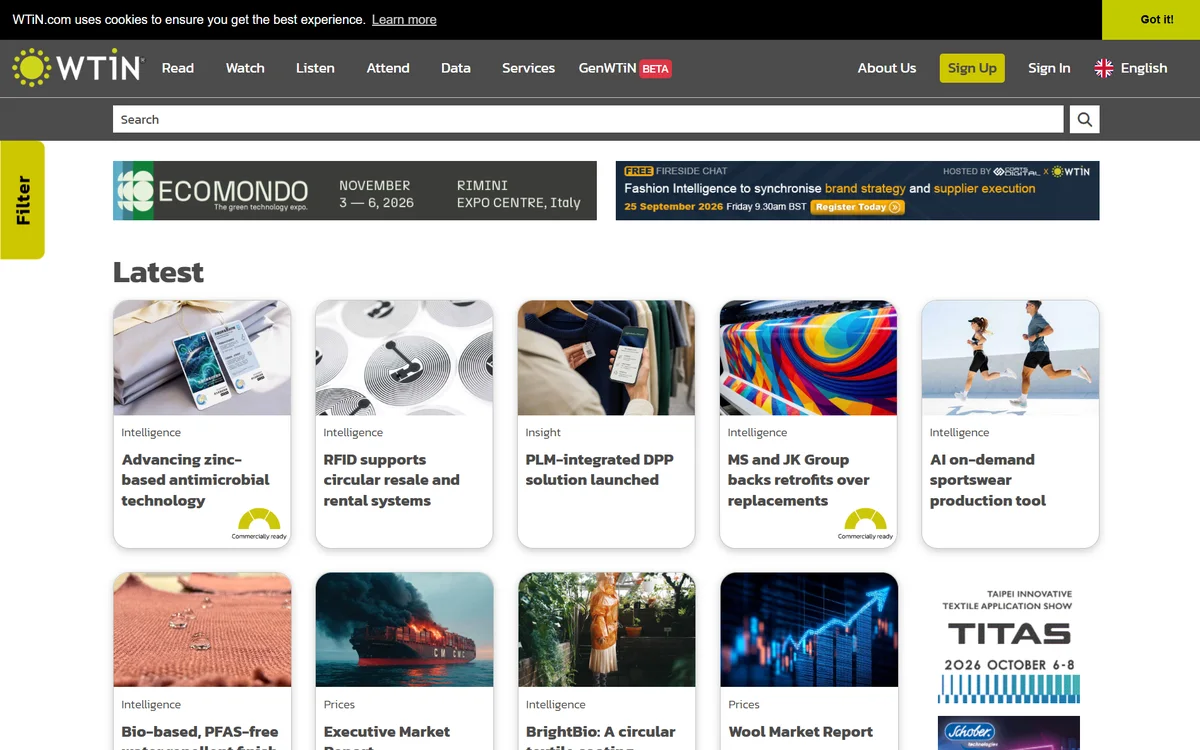Click Intelligence label on AI sportswear card

pos(959,433)
